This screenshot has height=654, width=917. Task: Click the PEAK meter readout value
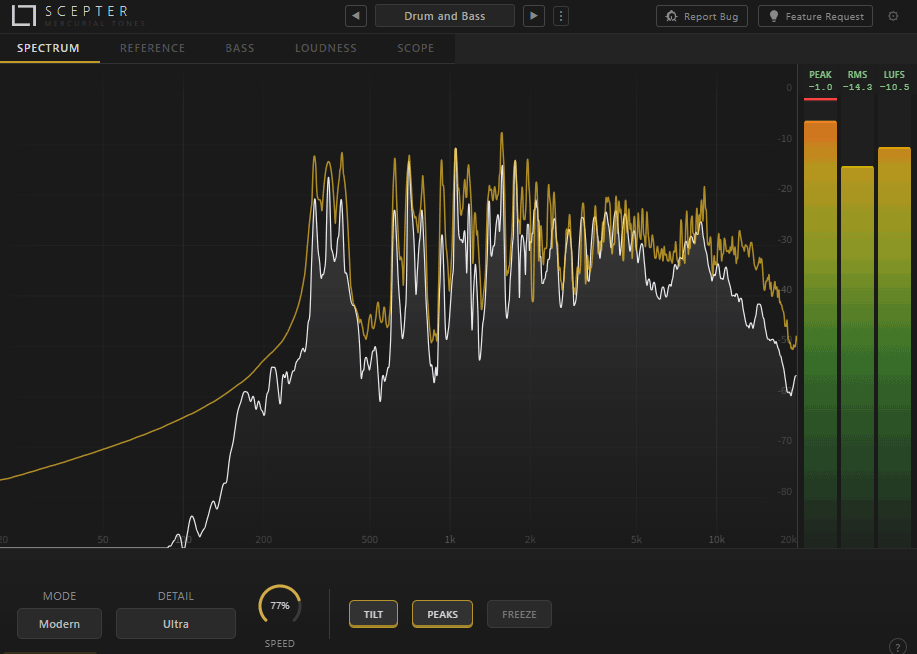point(820,87)
